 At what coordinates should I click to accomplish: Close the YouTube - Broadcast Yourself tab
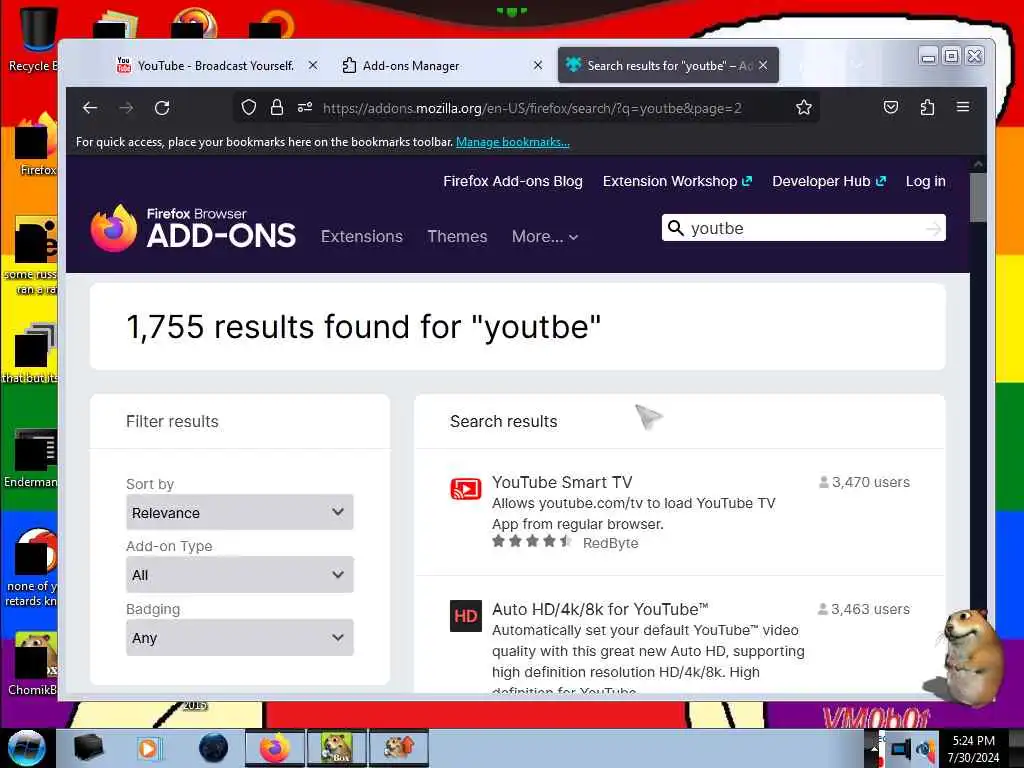(x=313, y=65)
